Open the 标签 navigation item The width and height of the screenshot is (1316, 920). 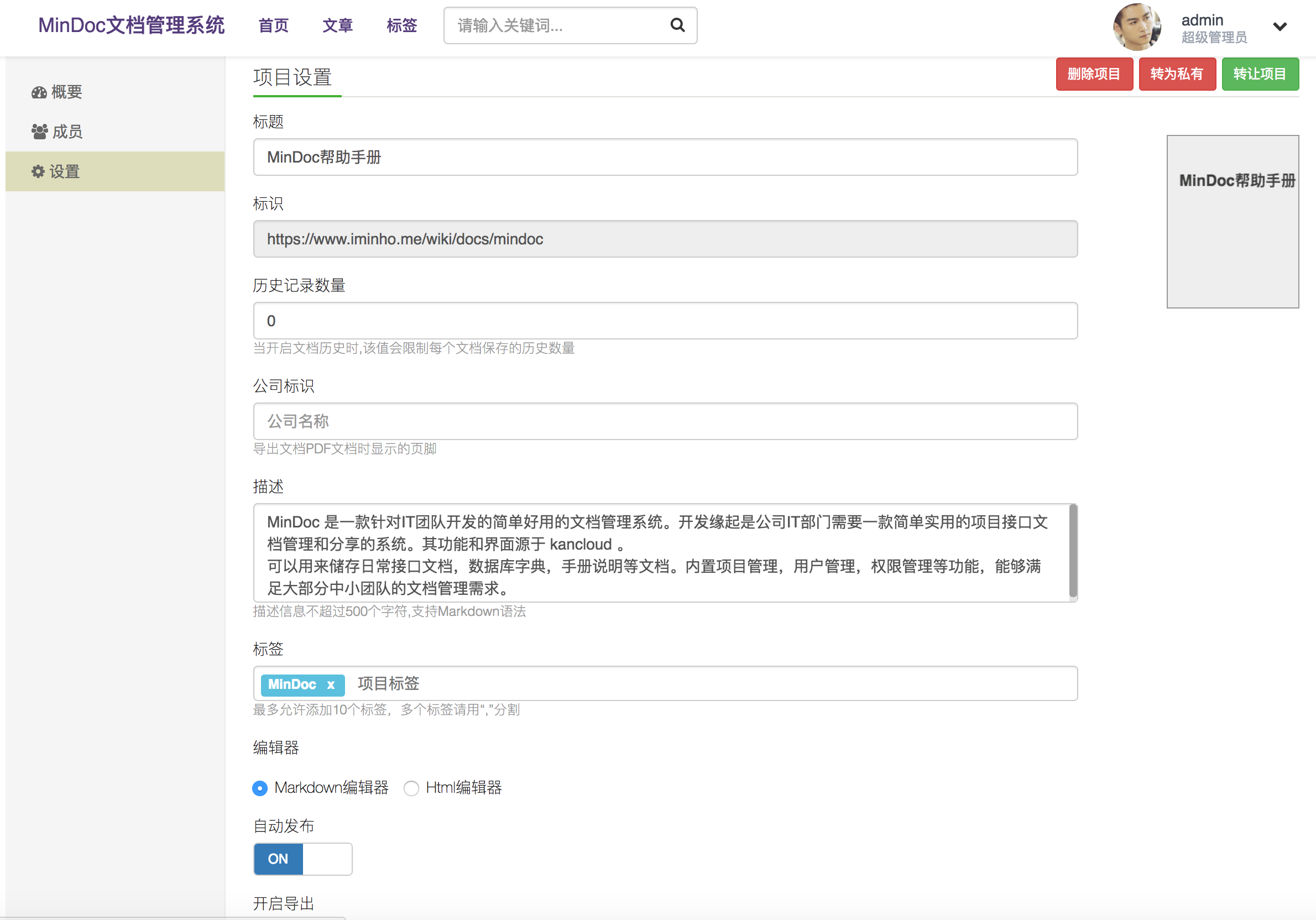tap(401, 25)
